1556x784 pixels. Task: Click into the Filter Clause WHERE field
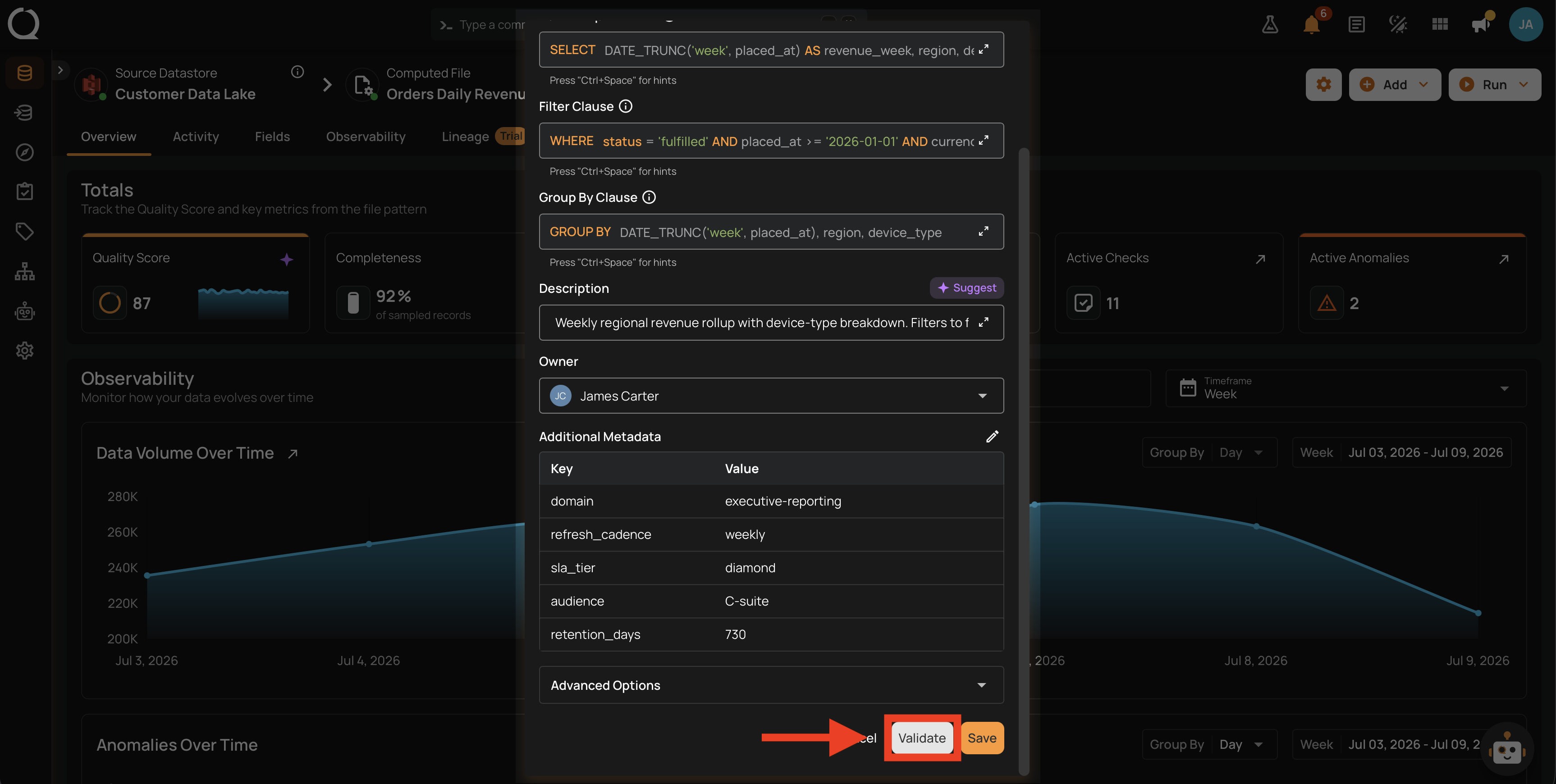coord(771,141)
